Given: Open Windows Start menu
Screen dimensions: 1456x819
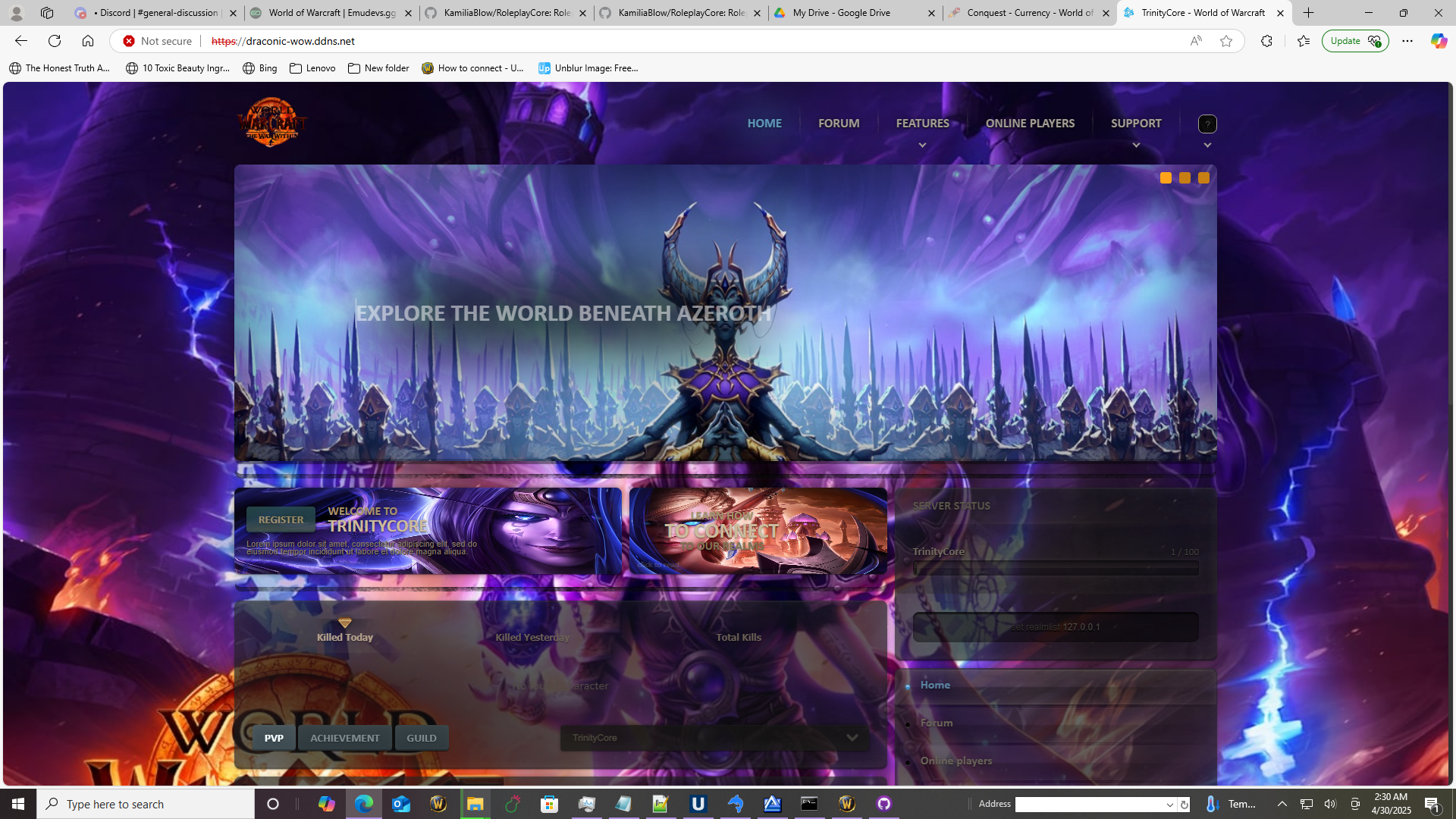Looking at the screenshot, I should [18, 804].
